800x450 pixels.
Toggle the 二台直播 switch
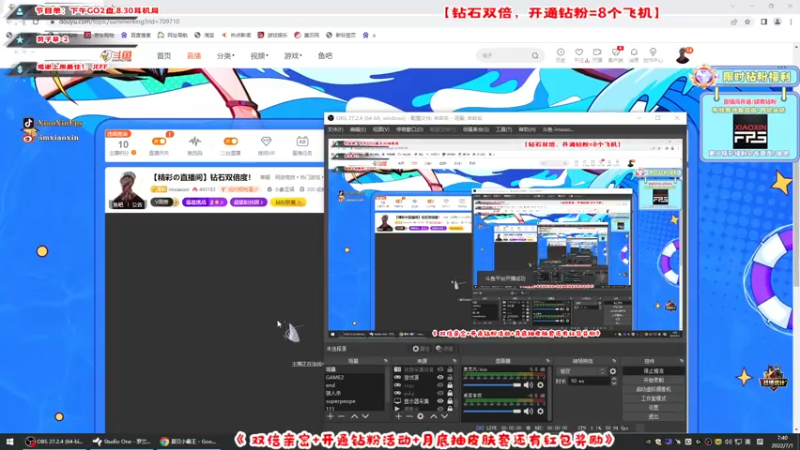(231, 141)
